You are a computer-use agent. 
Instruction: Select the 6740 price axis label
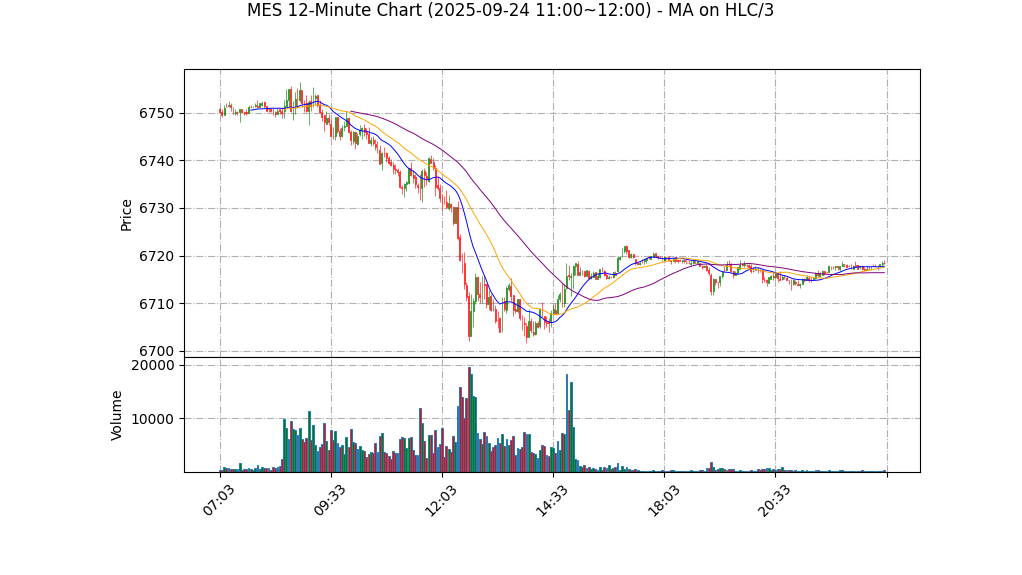[x=156, y=161]
